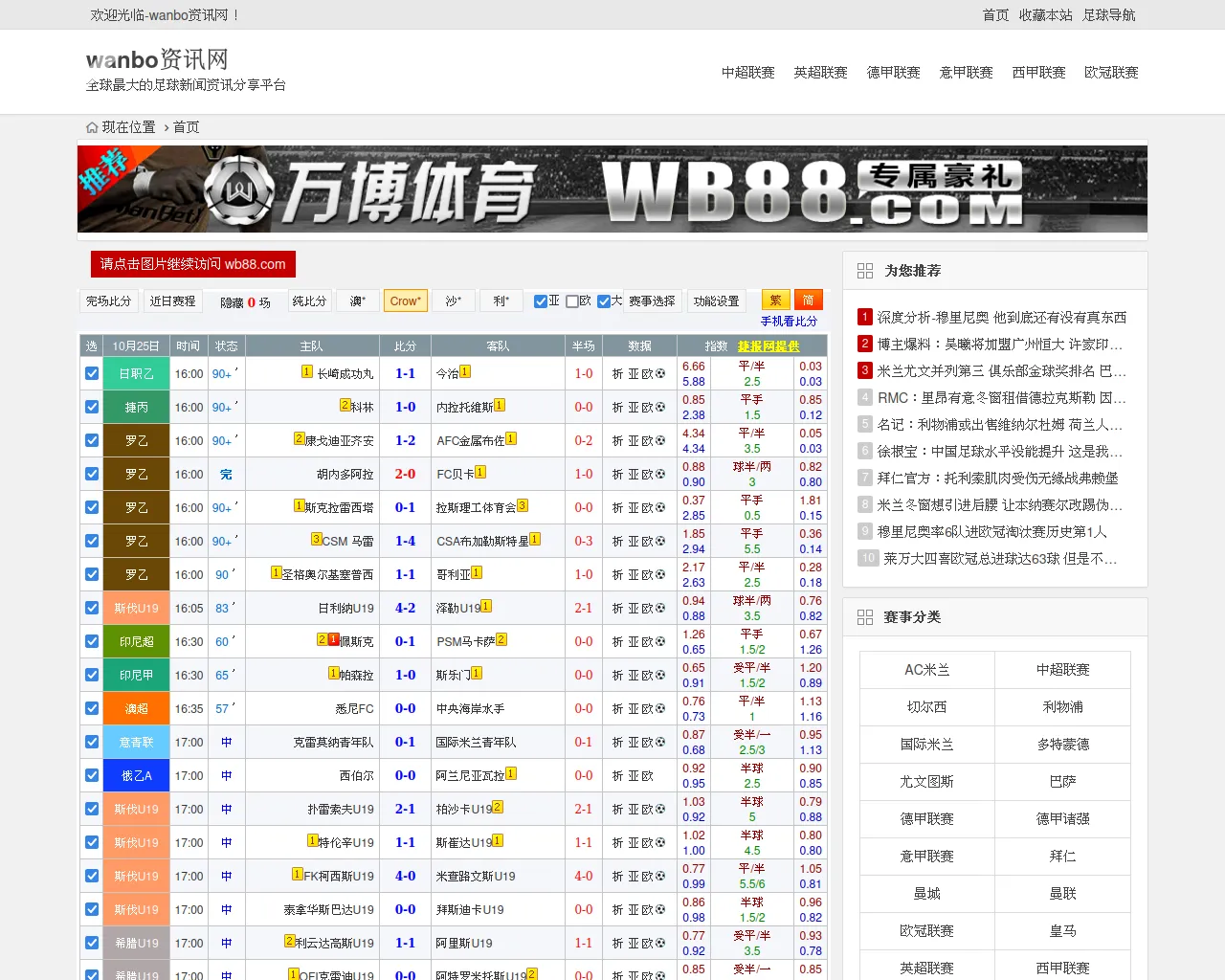Choose the Crow* odds provider

coord(405,301)
